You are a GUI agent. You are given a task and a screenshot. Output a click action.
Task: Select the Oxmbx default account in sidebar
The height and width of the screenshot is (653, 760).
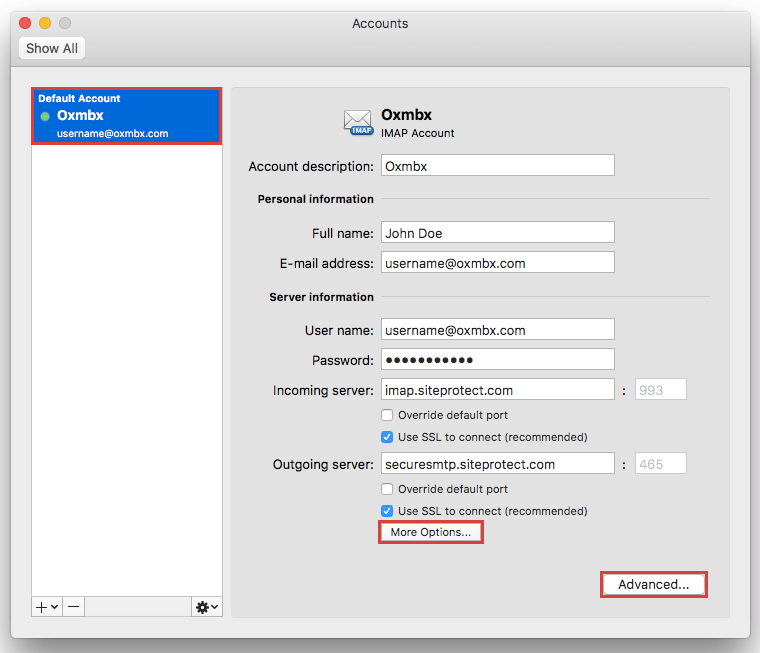126,116
